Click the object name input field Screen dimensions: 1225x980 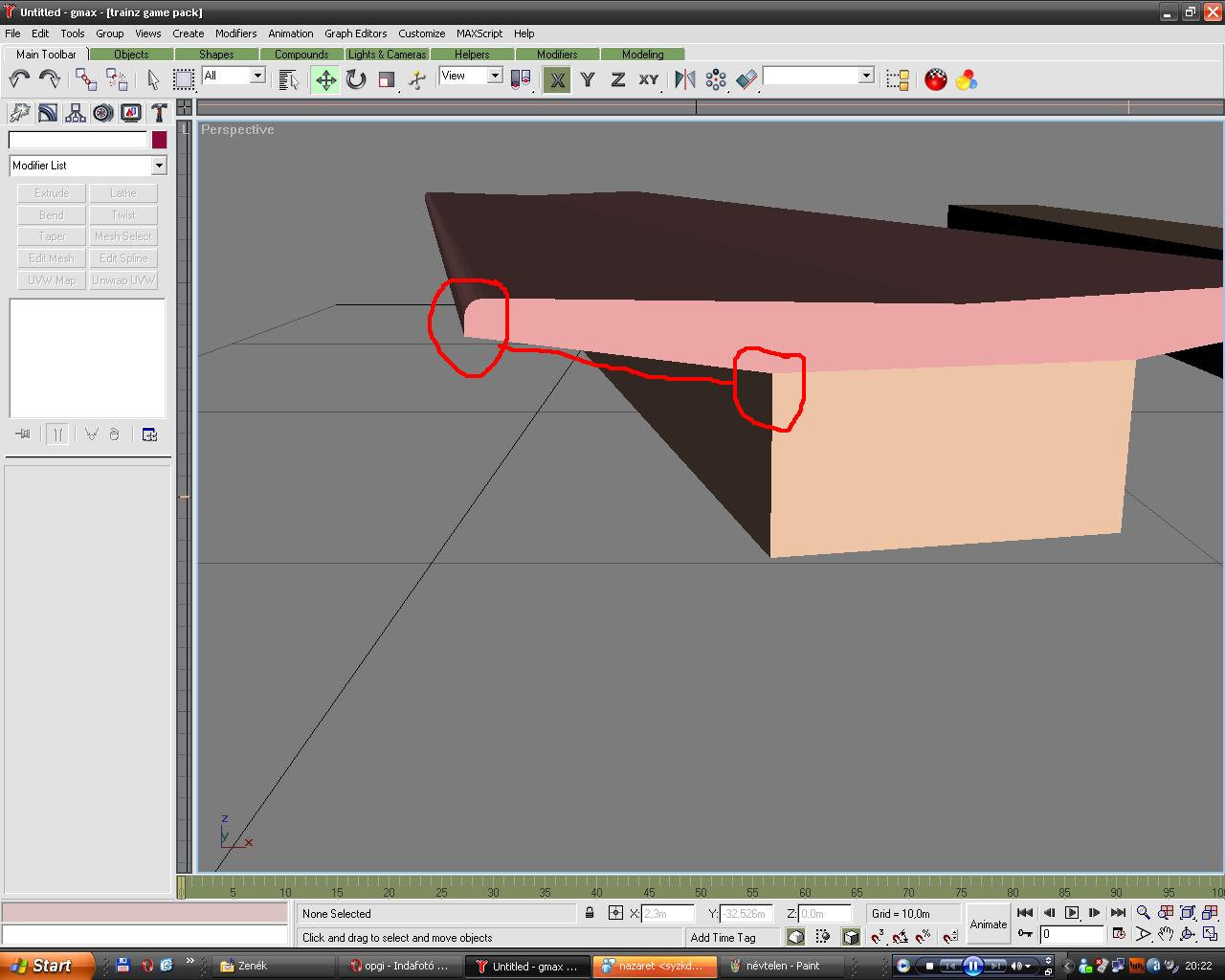(x=78, y=140)
